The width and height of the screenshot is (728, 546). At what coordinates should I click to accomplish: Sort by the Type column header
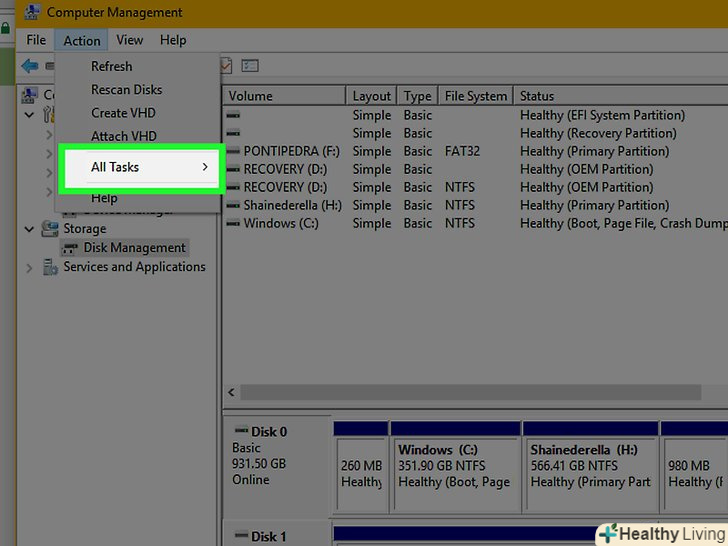(417, 96)
